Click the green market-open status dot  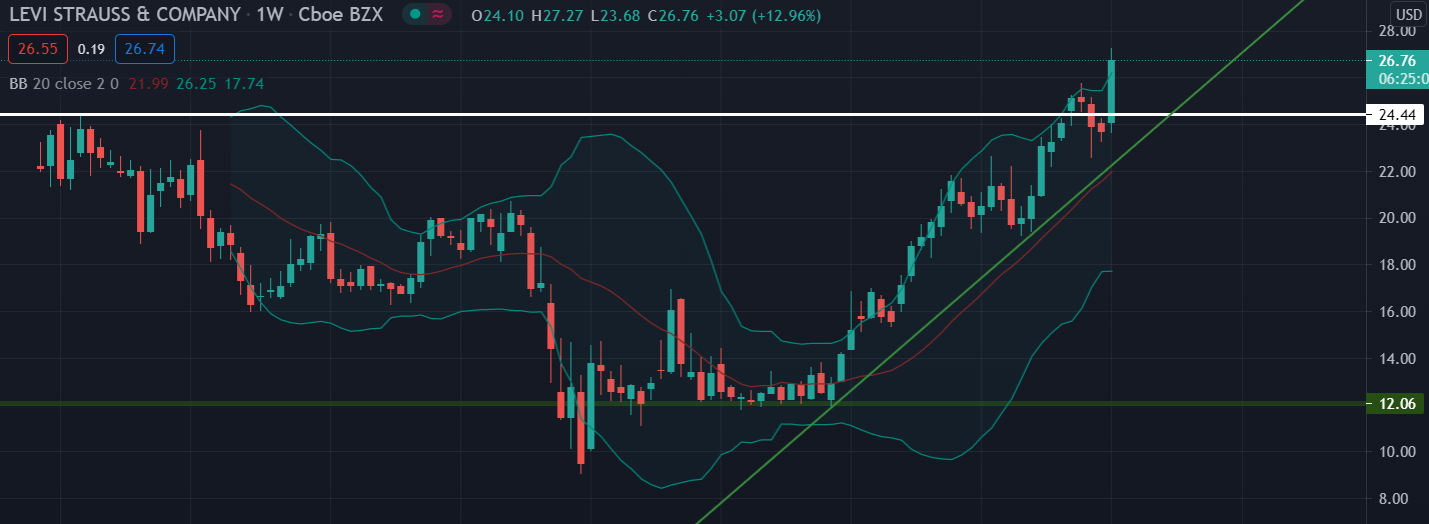(x=416, y=14)
